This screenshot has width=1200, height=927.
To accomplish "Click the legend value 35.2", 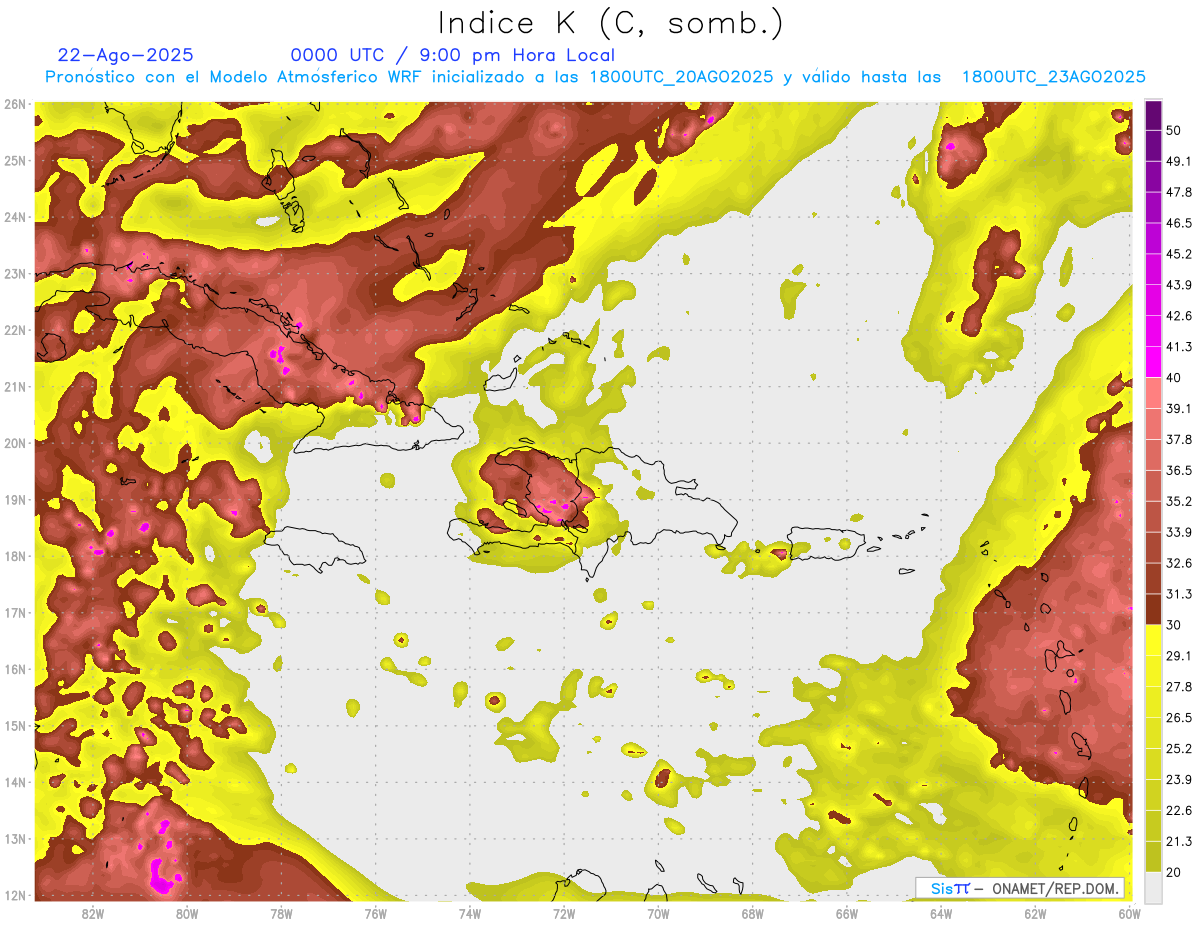I will click(x=1179, y=501).
